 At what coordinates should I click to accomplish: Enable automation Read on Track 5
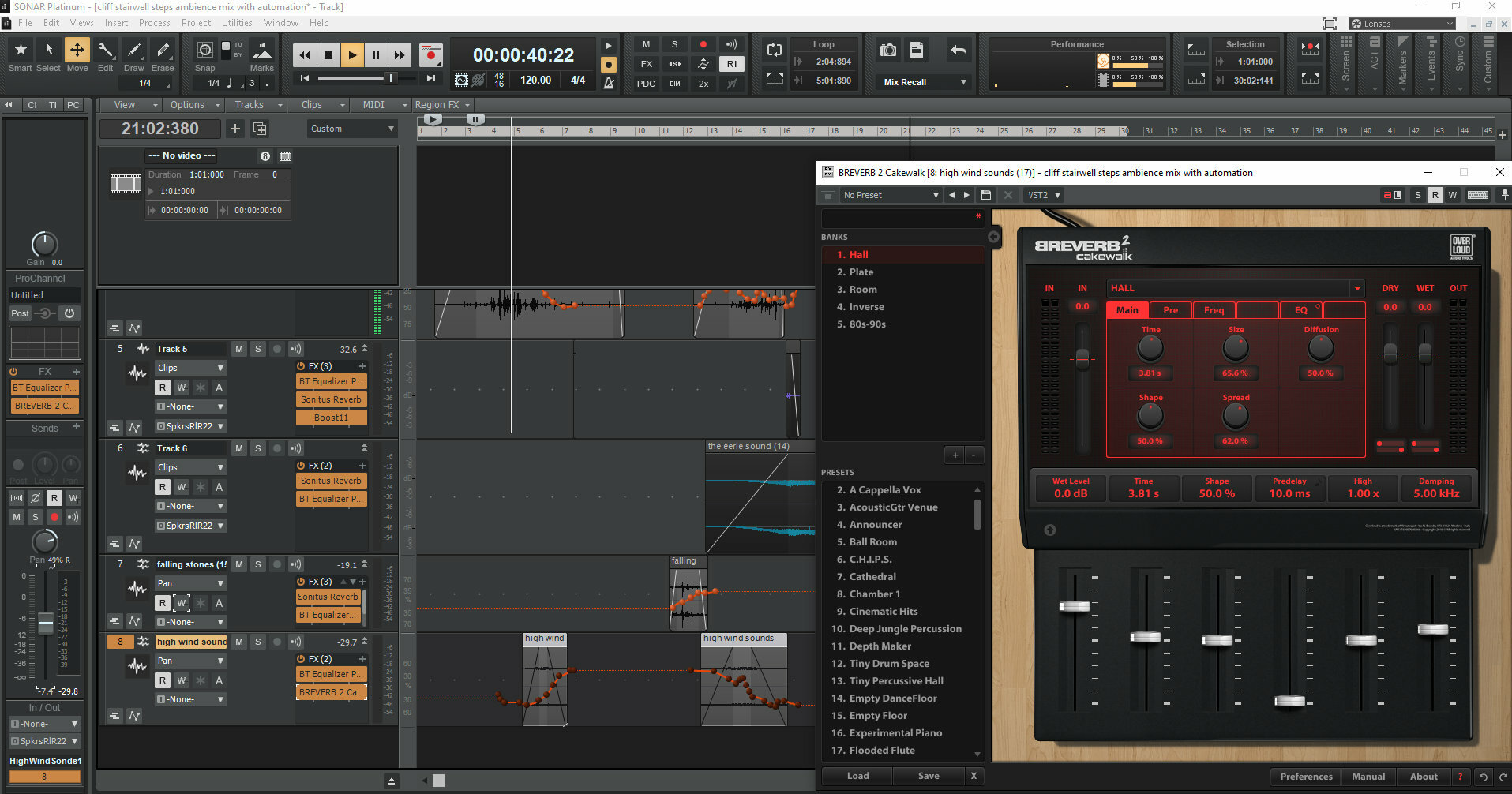point(163,388)
